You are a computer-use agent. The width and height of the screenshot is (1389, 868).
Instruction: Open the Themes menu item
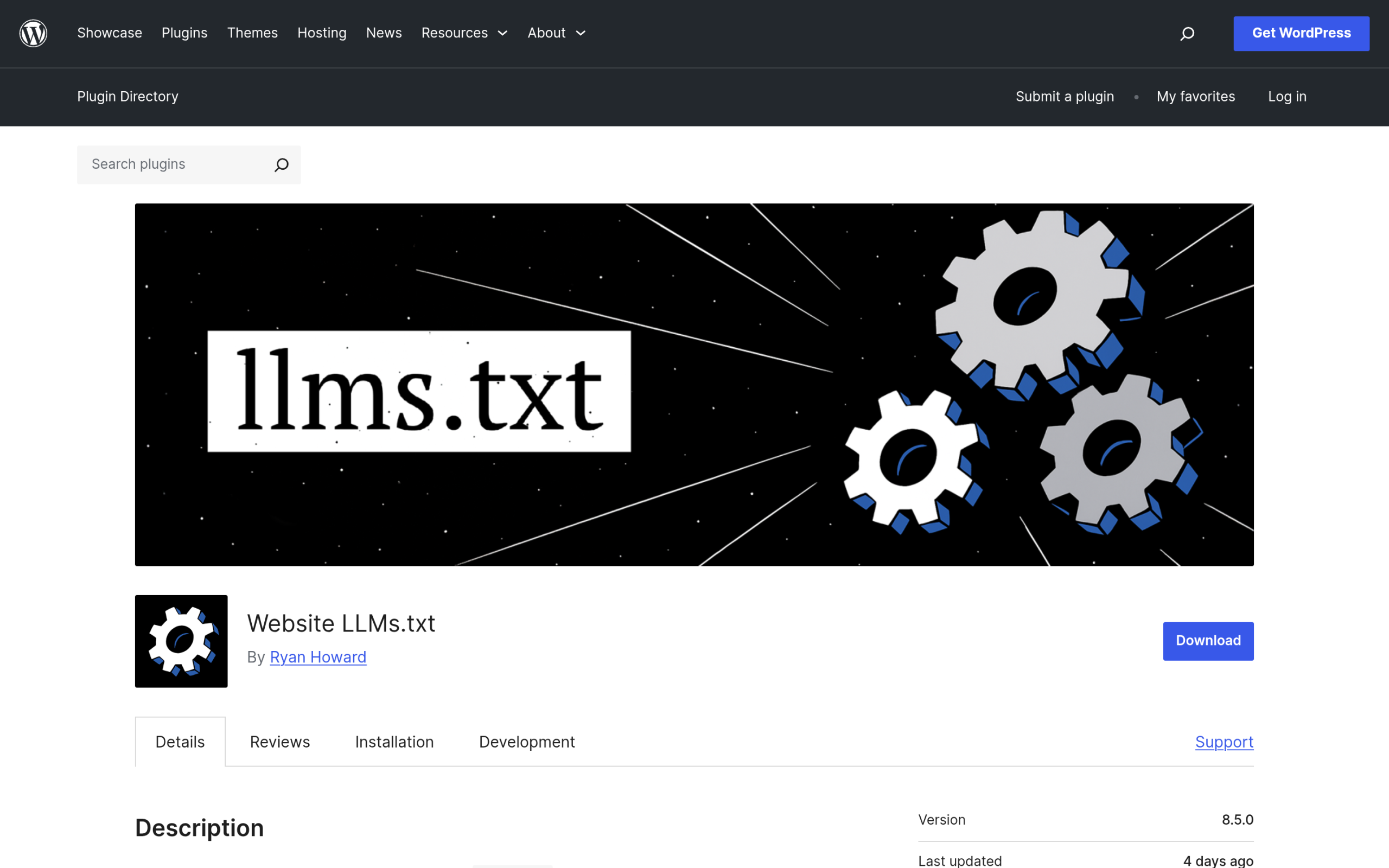click(x=252, y=33)
